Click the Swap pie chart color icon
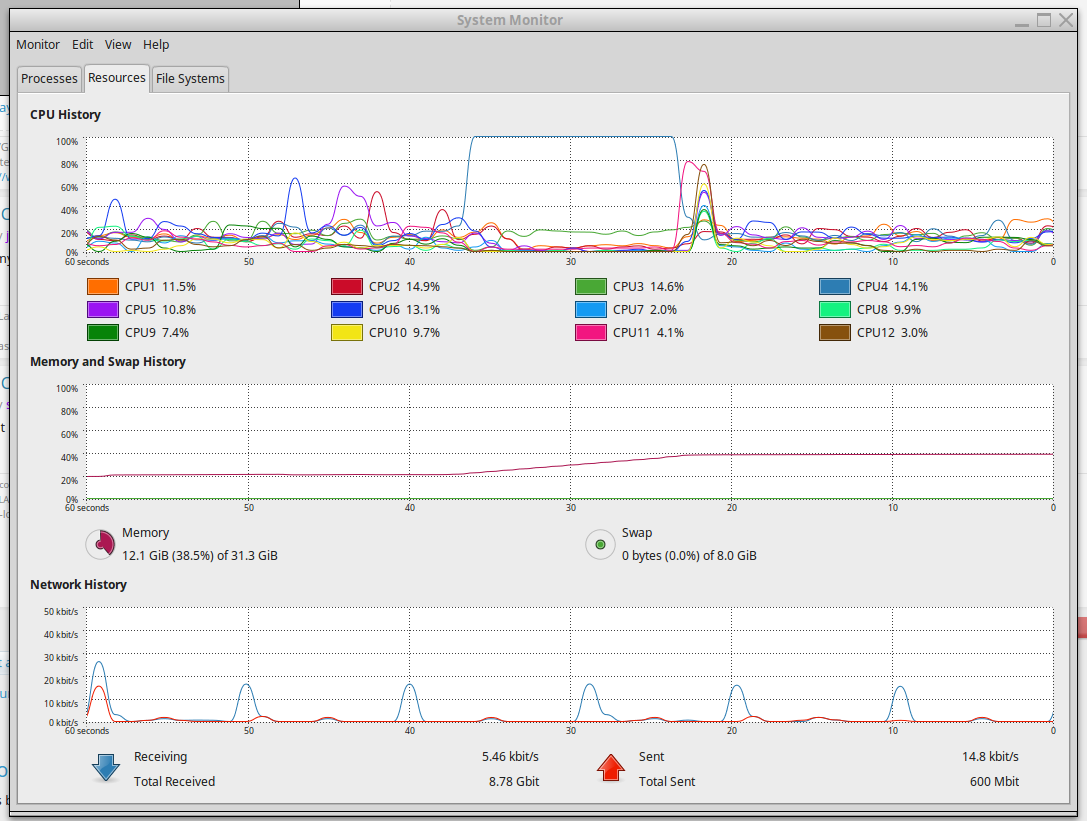This screenshot has height=821, width=1087. (x=600, y=544)
